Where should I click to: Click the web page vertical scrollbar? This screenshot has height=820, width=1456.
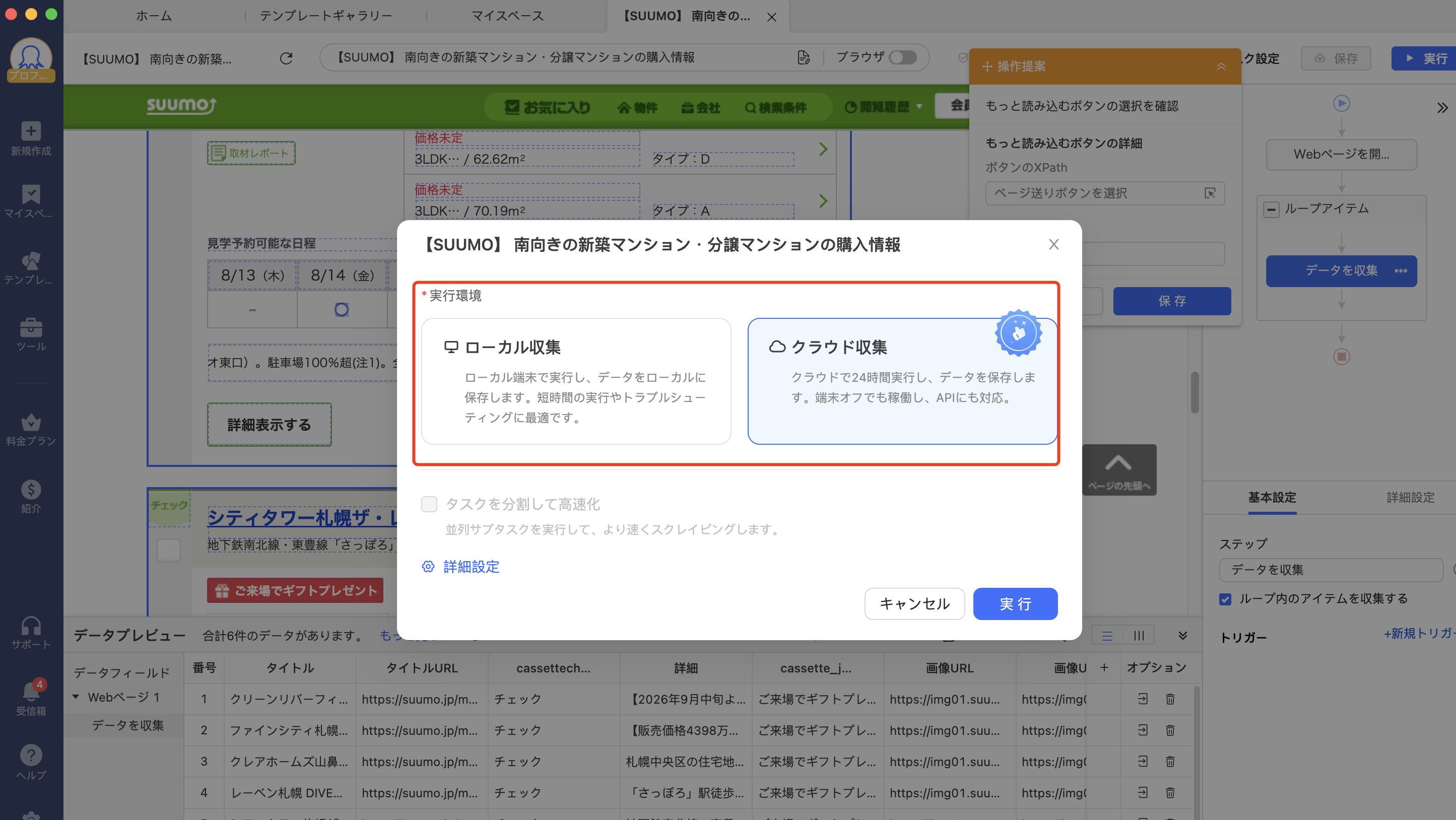[x=1195, y=392]
